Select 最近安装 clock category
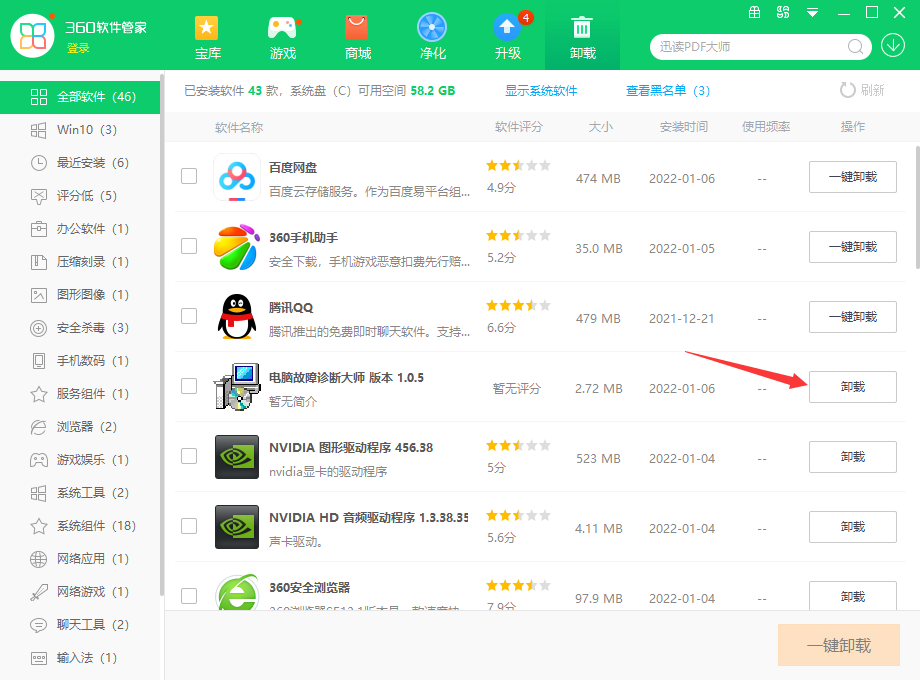Viewport: 920px width, 680px height. (80, 163)
